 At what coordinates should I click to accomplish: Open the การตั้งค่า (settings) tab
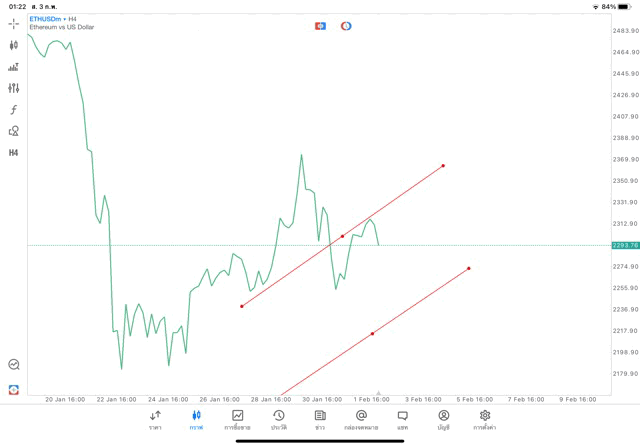[485, 420]
